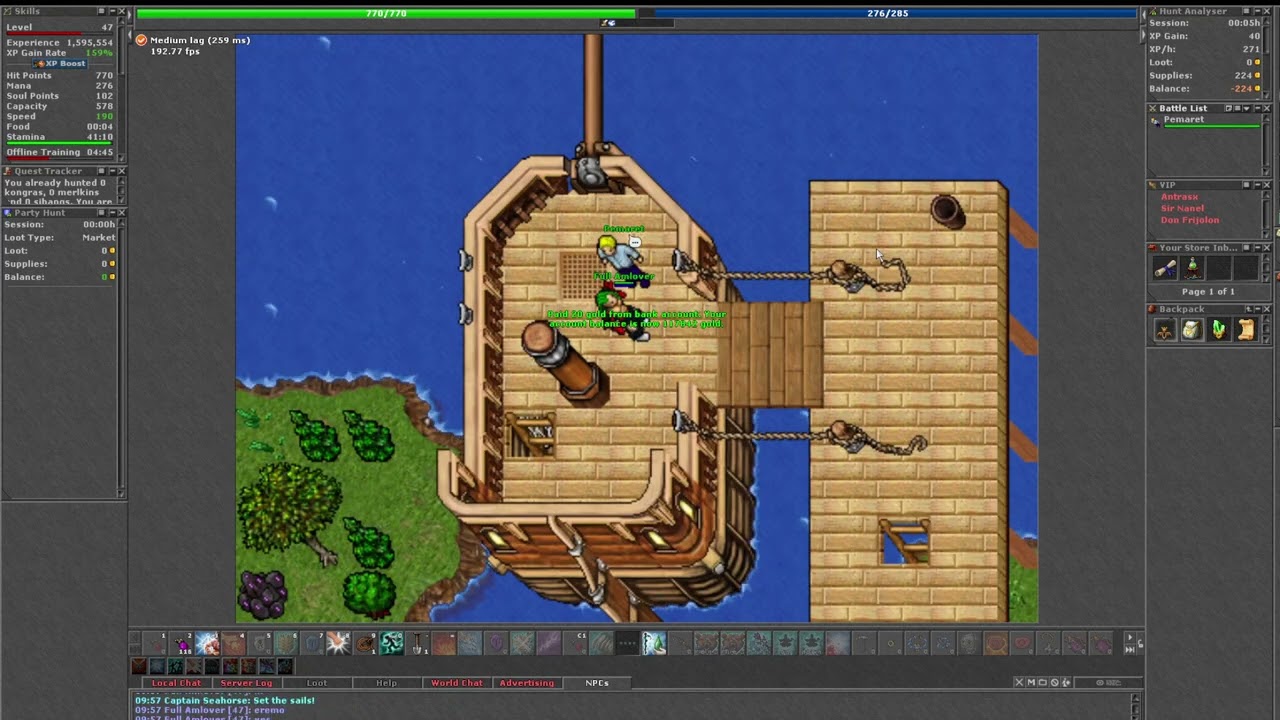Collapse the Party Hunt panel
The image size is (1280, 720).
pyautogui.click(x=112, y=213)
